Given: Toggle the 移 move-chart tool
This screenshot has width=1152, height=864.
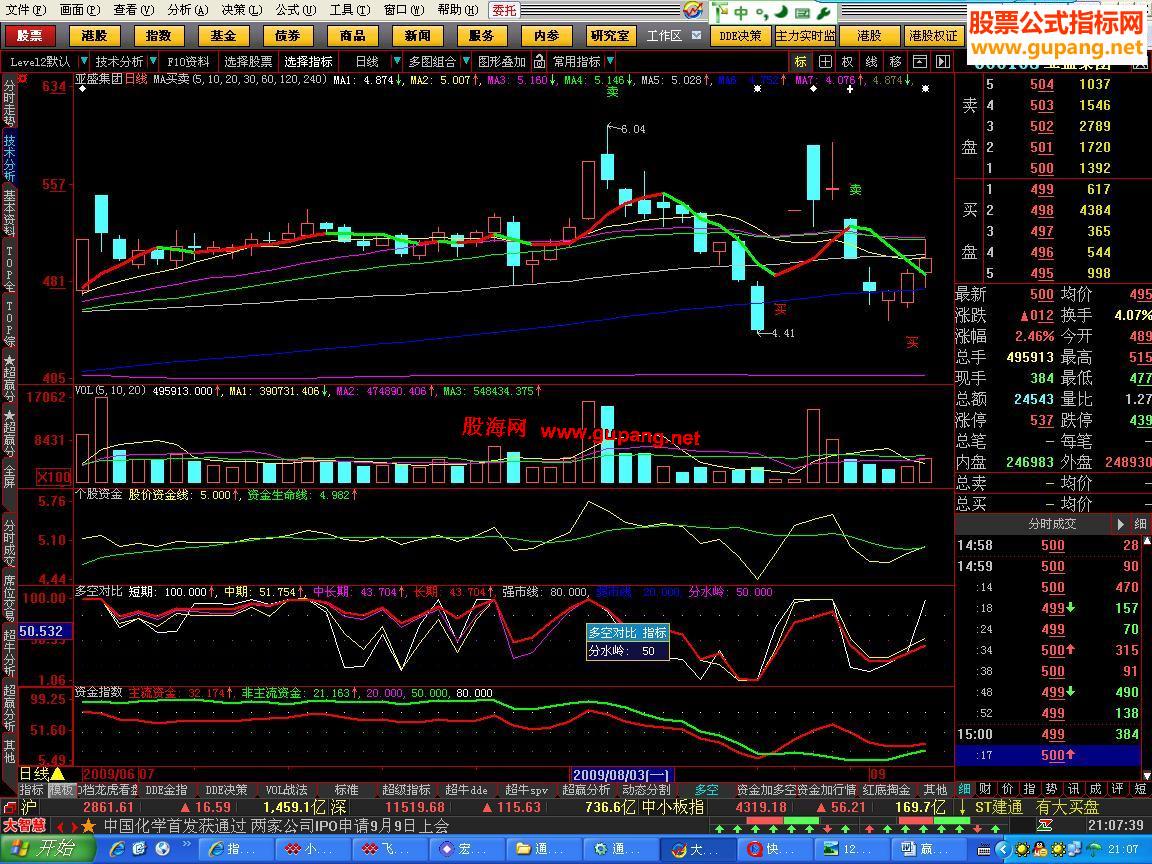Looking at the screenshot, I should pos(895,62).
